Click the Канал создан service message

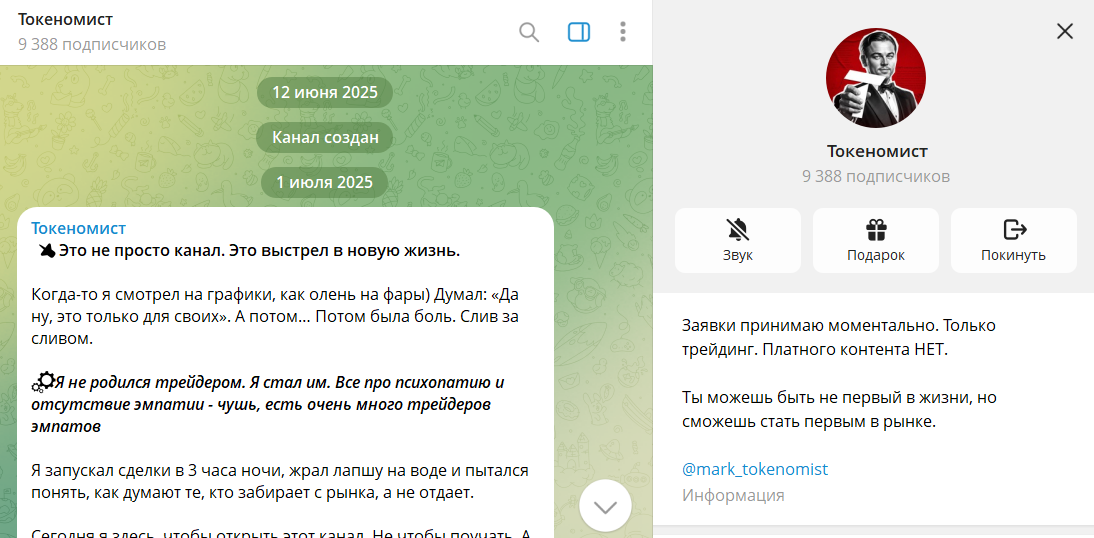click(x=325, y=137)
